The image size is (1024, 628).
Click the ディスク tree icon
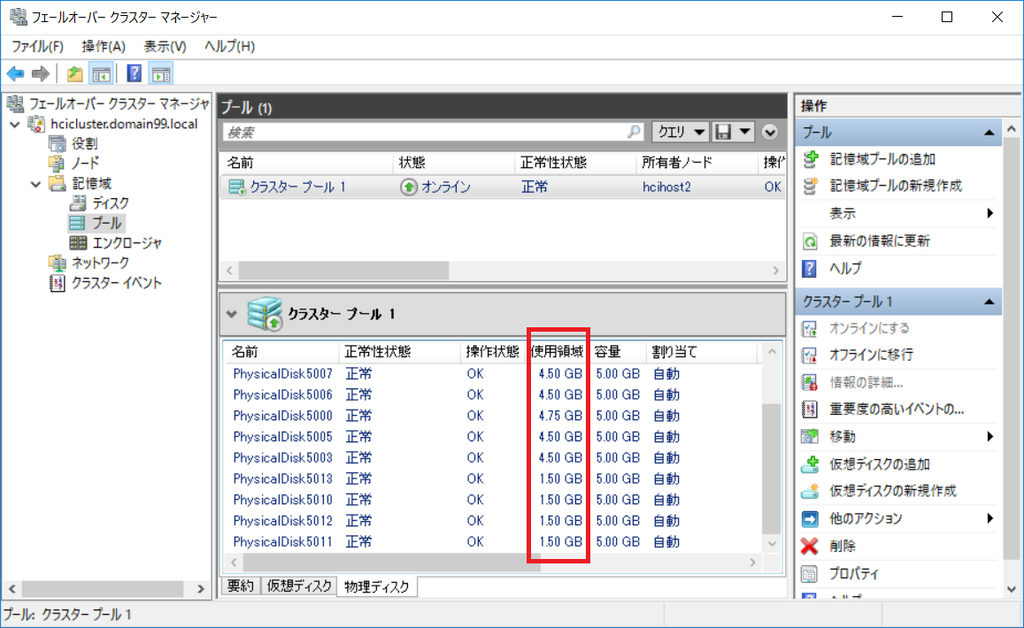pyautogui.click(x=78, y=203)
